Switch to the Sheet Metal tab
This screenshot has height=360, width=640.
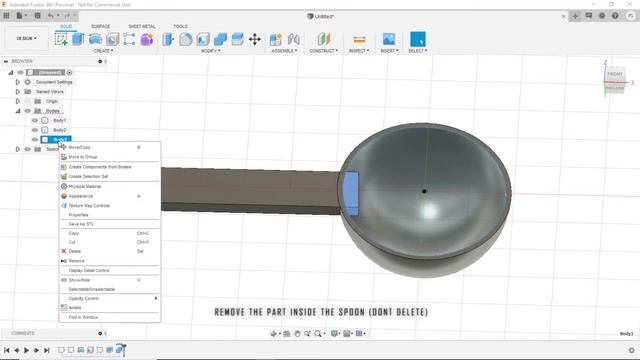pyautogui.click(x=142, y=26)
